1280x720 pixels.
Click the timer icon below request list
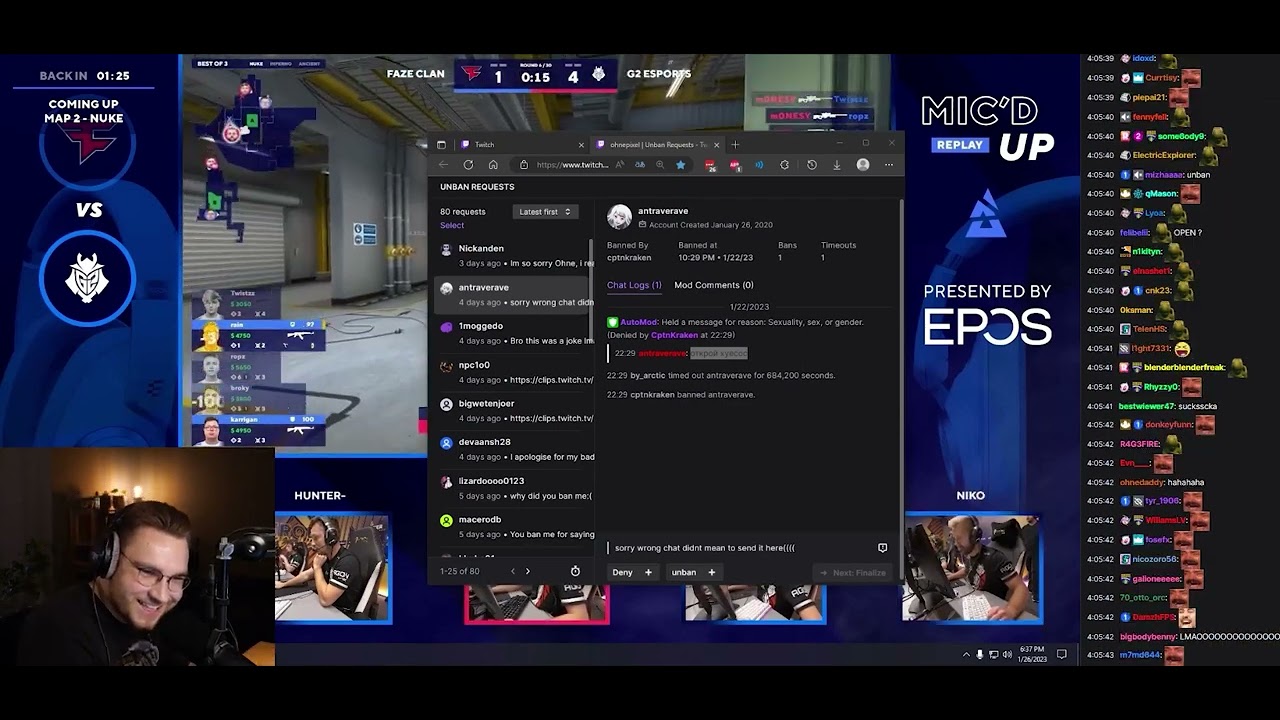tap(575, 572)
